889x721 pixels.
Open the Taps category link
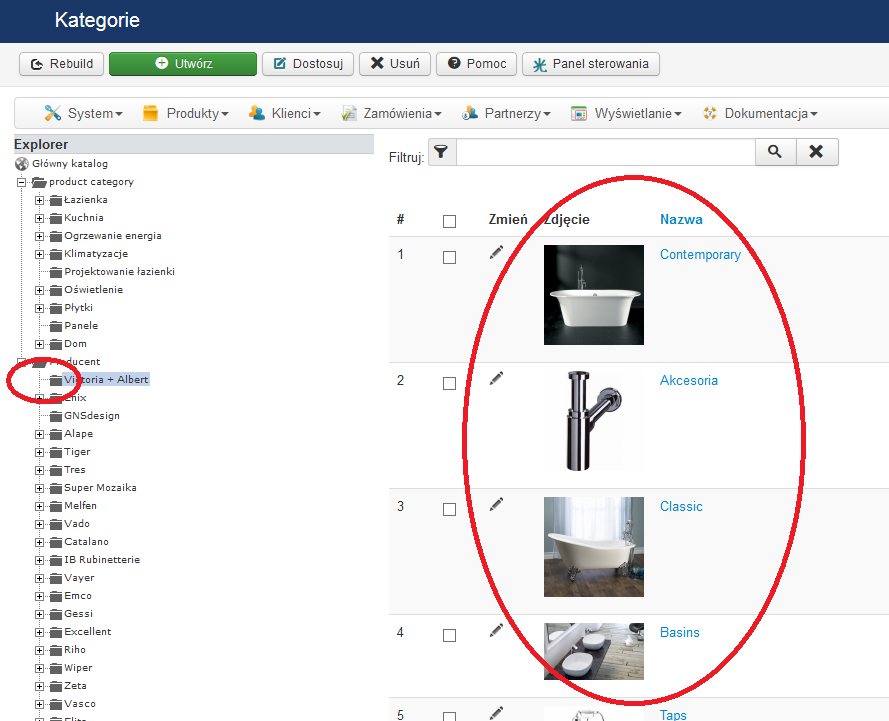pyautogui.click(x=673, y=715)
